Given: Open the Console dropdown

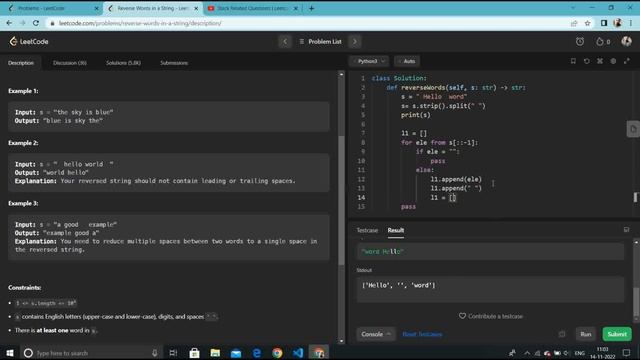Looking at the screenshot, I should coord(376,334).
